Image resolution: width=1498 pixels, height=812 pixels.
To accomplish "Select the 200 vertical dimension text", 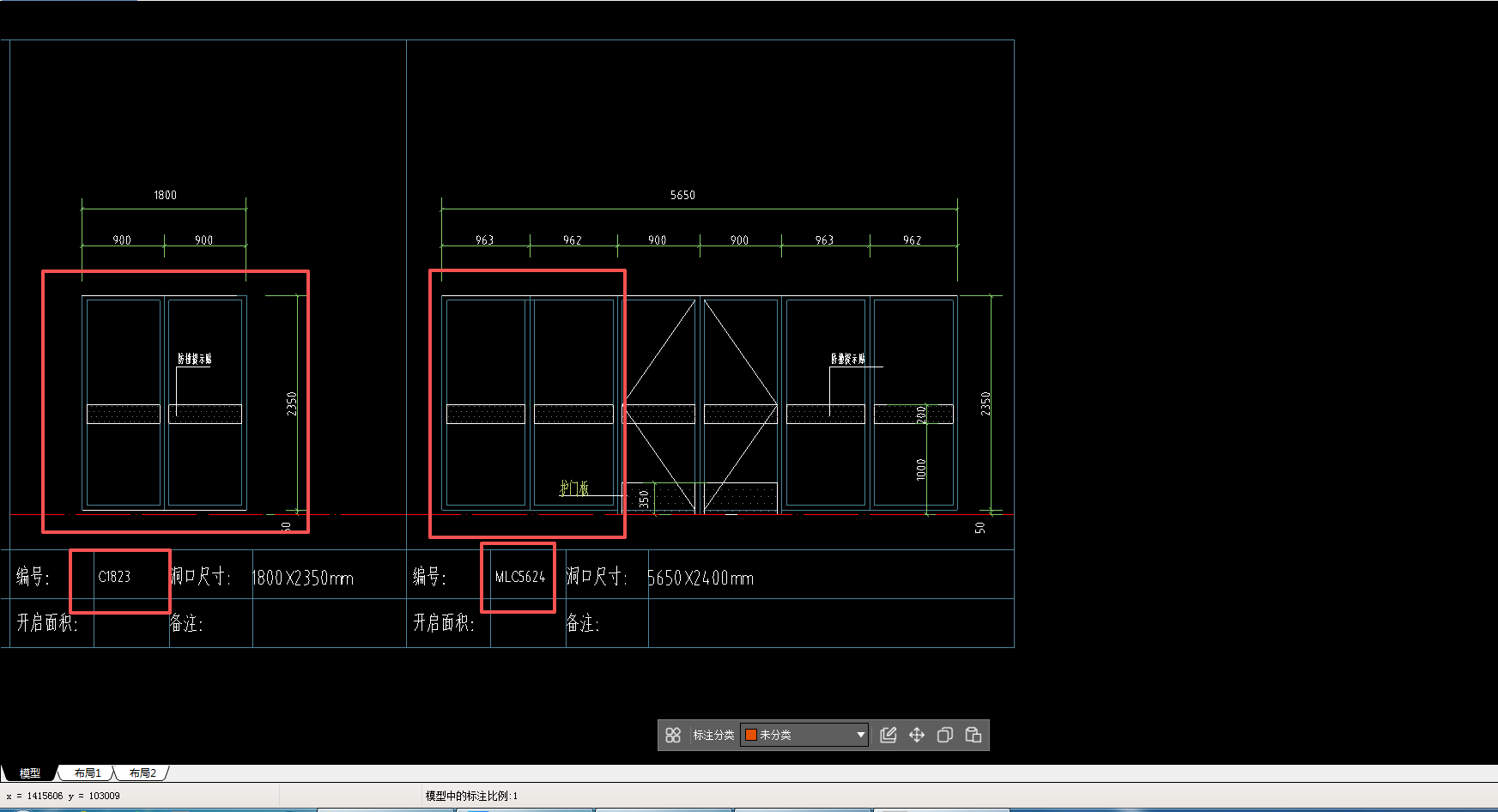I will [921, 414].
